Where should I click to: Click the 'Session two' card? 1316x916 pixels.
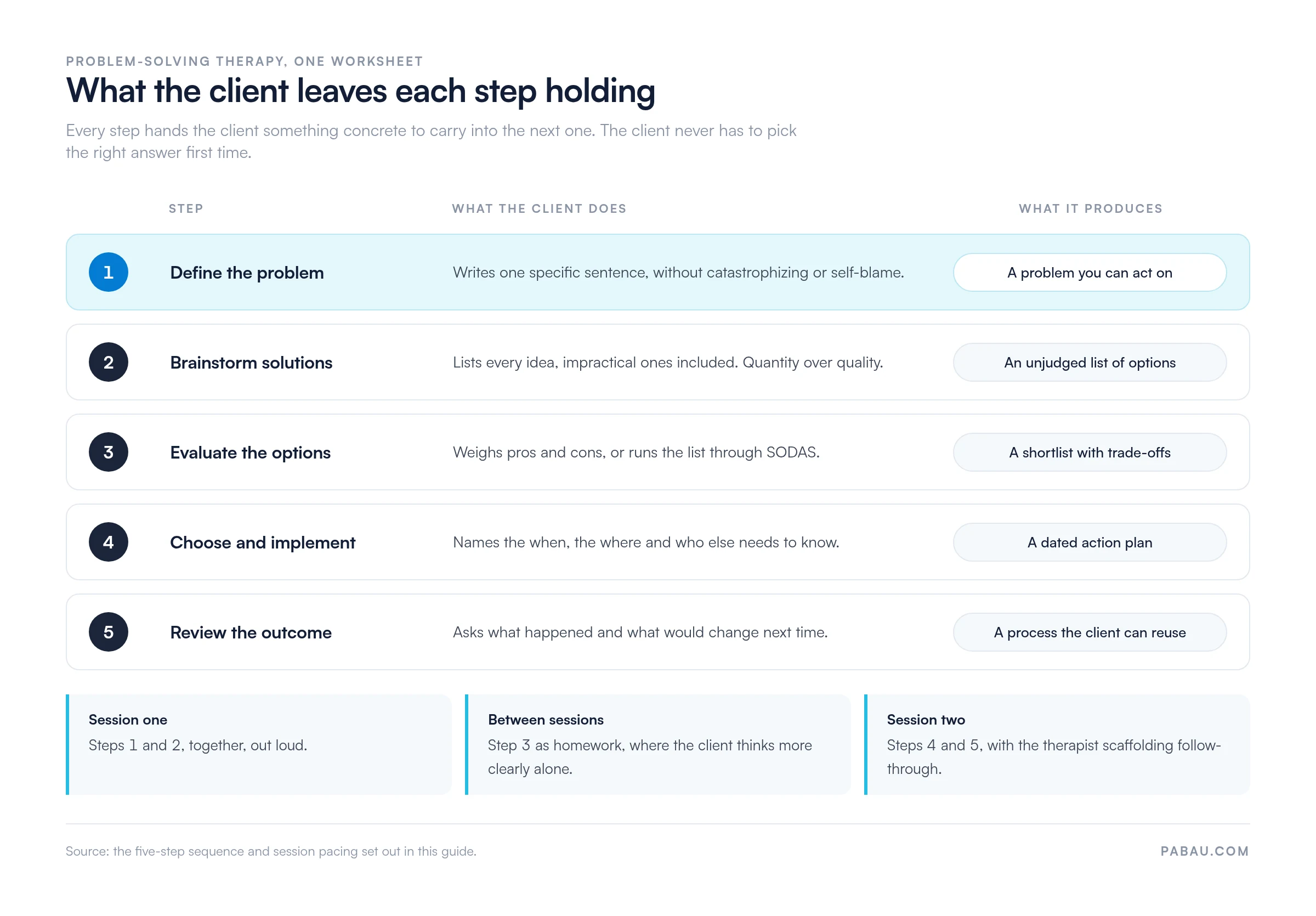tap(1057, 745)
